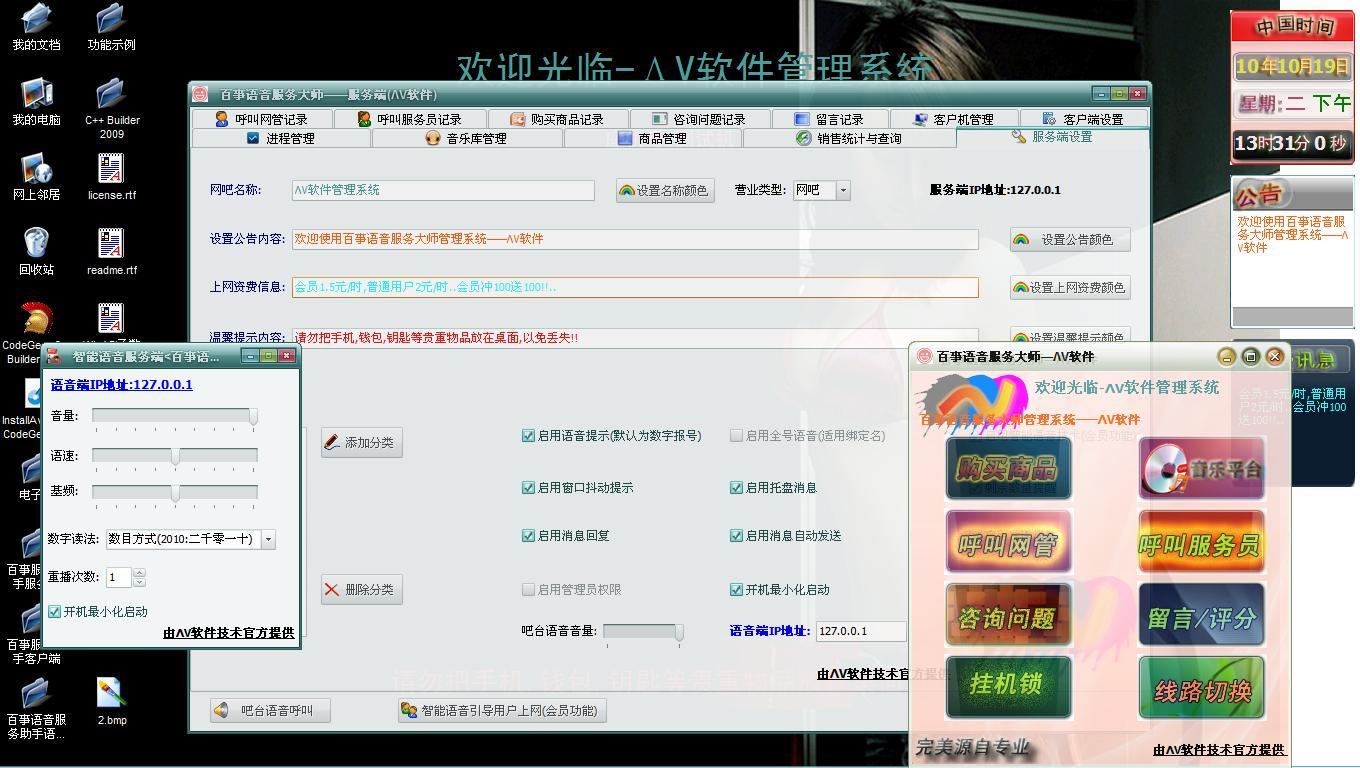1360x768 pixels.
Task: Switch to 呼叫网管记录 tab
Action: point(261,119)
